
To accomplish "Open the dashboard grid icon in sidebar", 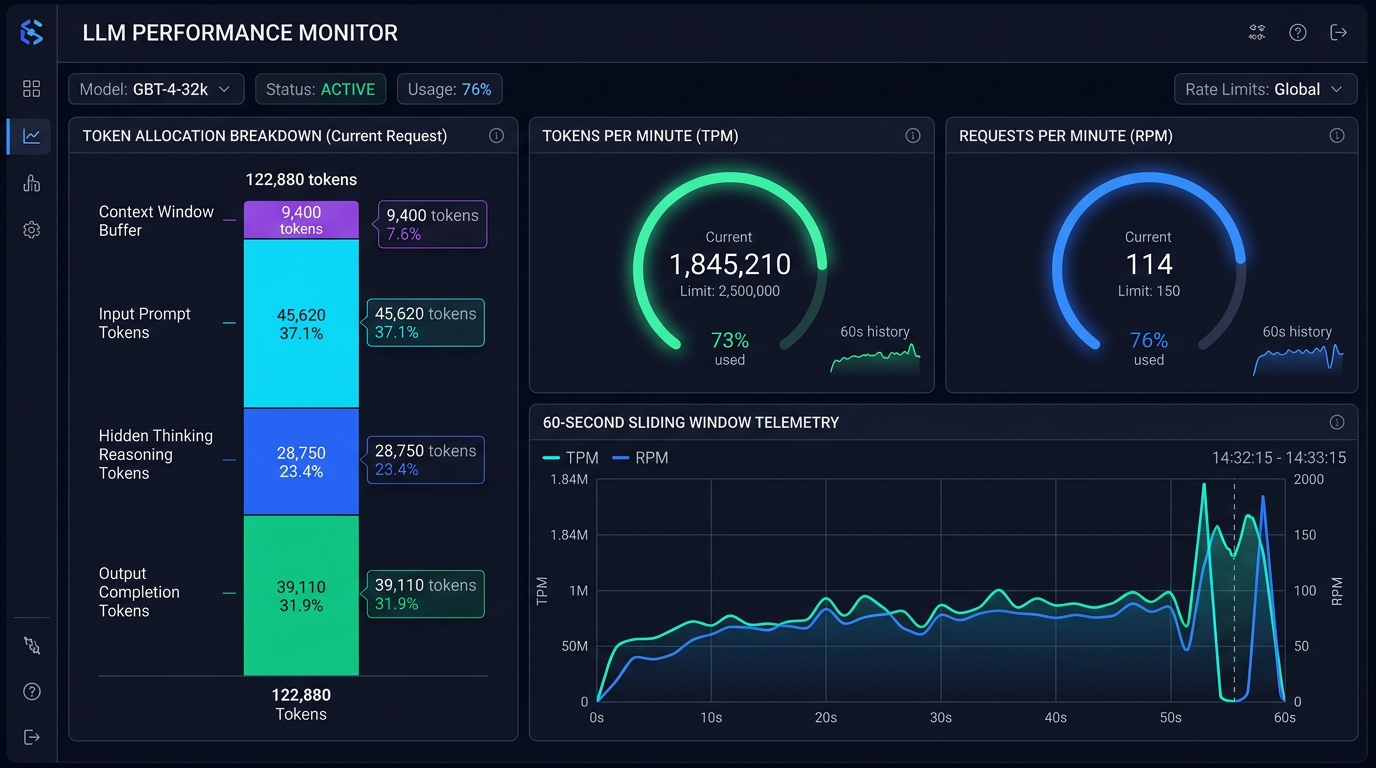I will coord(31,89).
